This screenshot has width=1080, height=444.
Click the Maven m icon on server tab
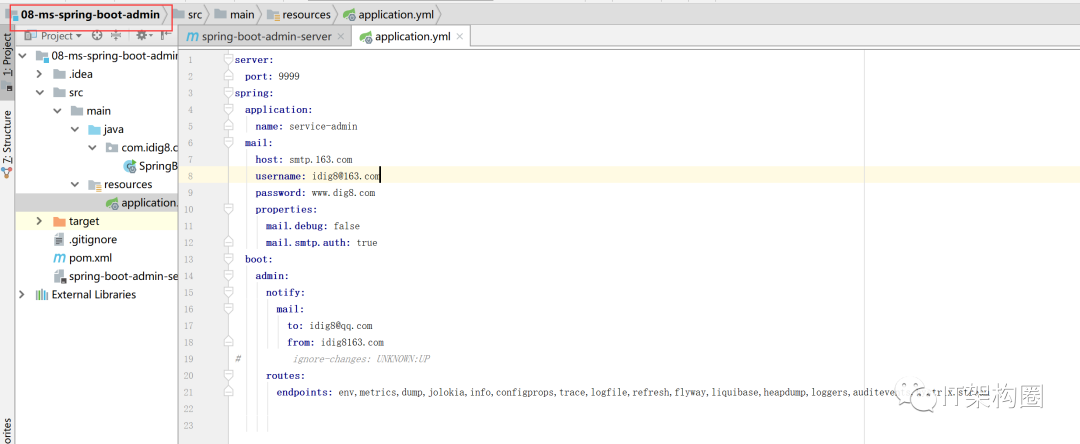[x=192, y=36]
